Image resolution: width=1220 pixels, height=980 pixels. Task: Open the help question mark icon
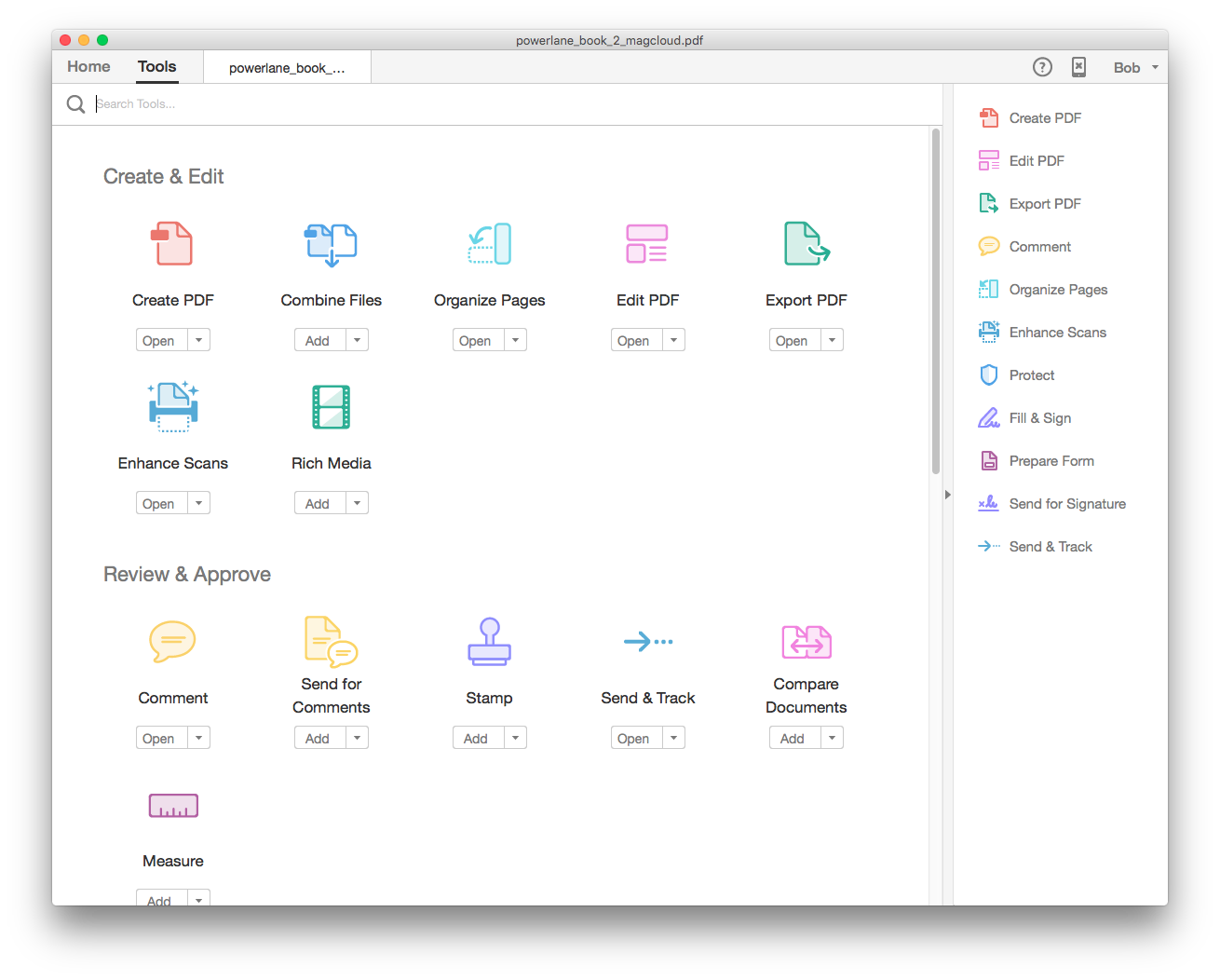pos(1043,67)
